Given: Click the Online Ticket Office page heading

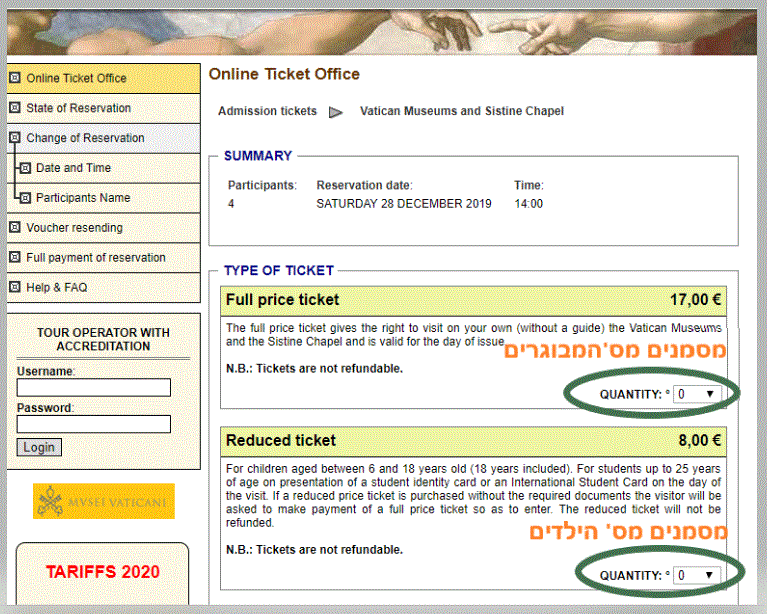Looking at the screenshot, I should 284,74.
